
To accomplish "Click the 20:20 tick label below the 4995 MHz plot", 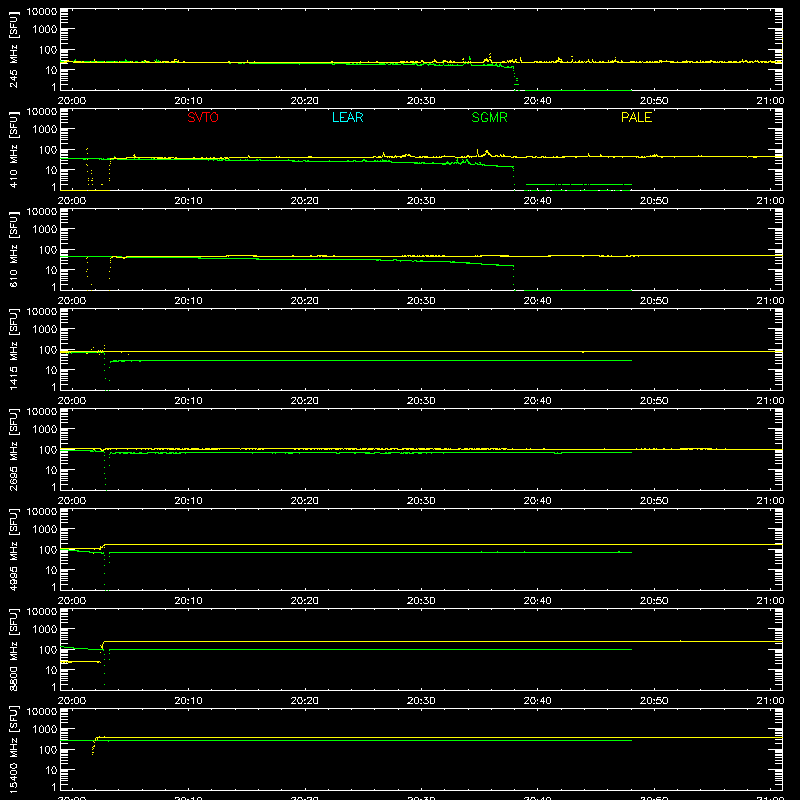I will (305, 601).
